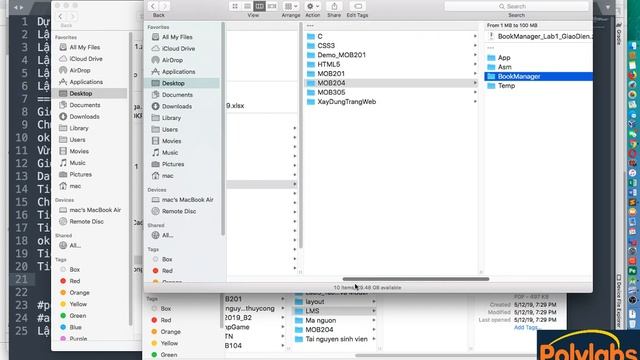Go forward in front Finder window
This screenshot has width=640, height=360.
coord(164,6)
